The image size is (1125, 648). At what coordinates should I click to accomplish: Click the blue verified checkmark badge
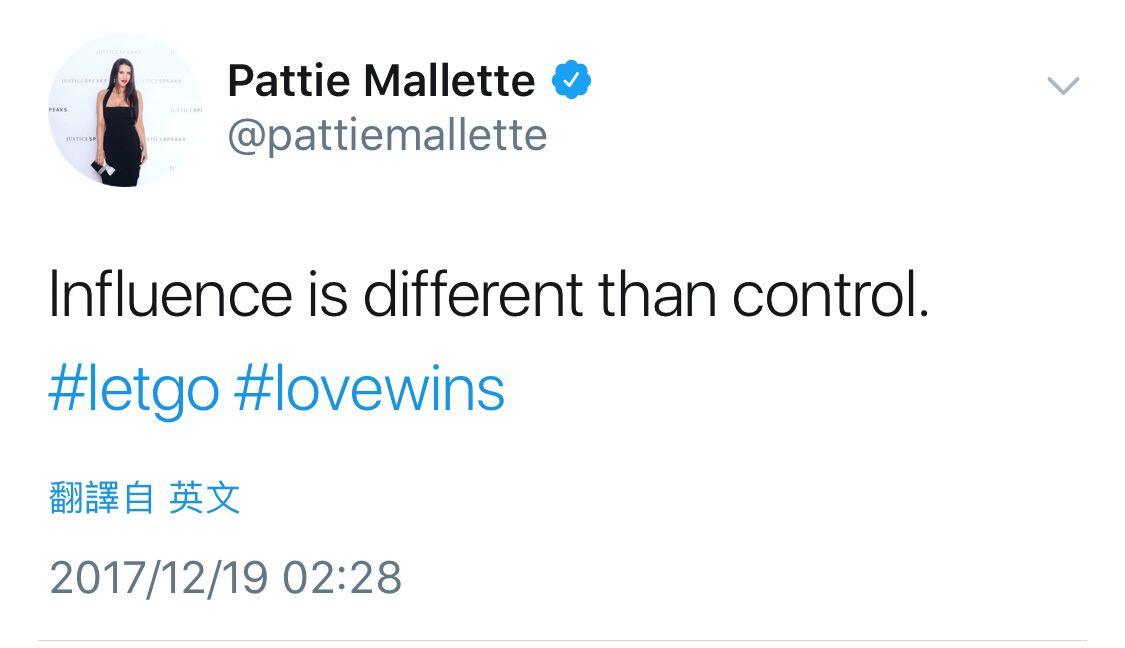[572, 81]
